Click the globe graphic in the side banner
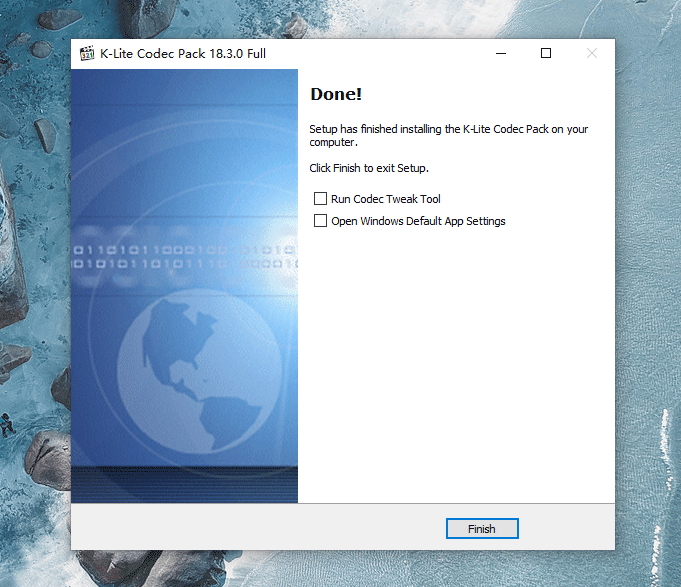The image size is (681, 587). (200, 372)
